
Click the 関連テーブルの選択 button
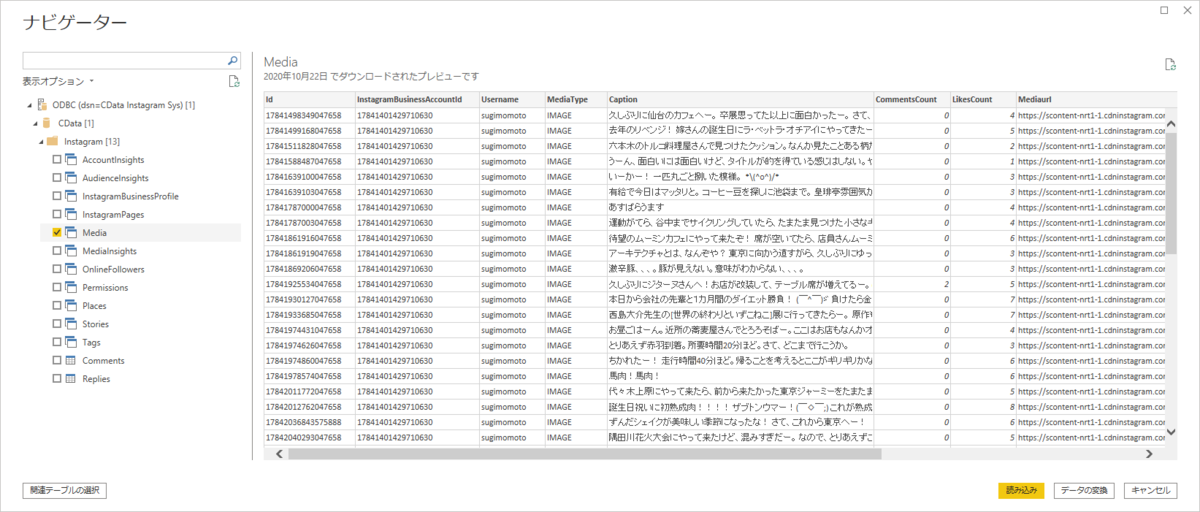[64, 490]
